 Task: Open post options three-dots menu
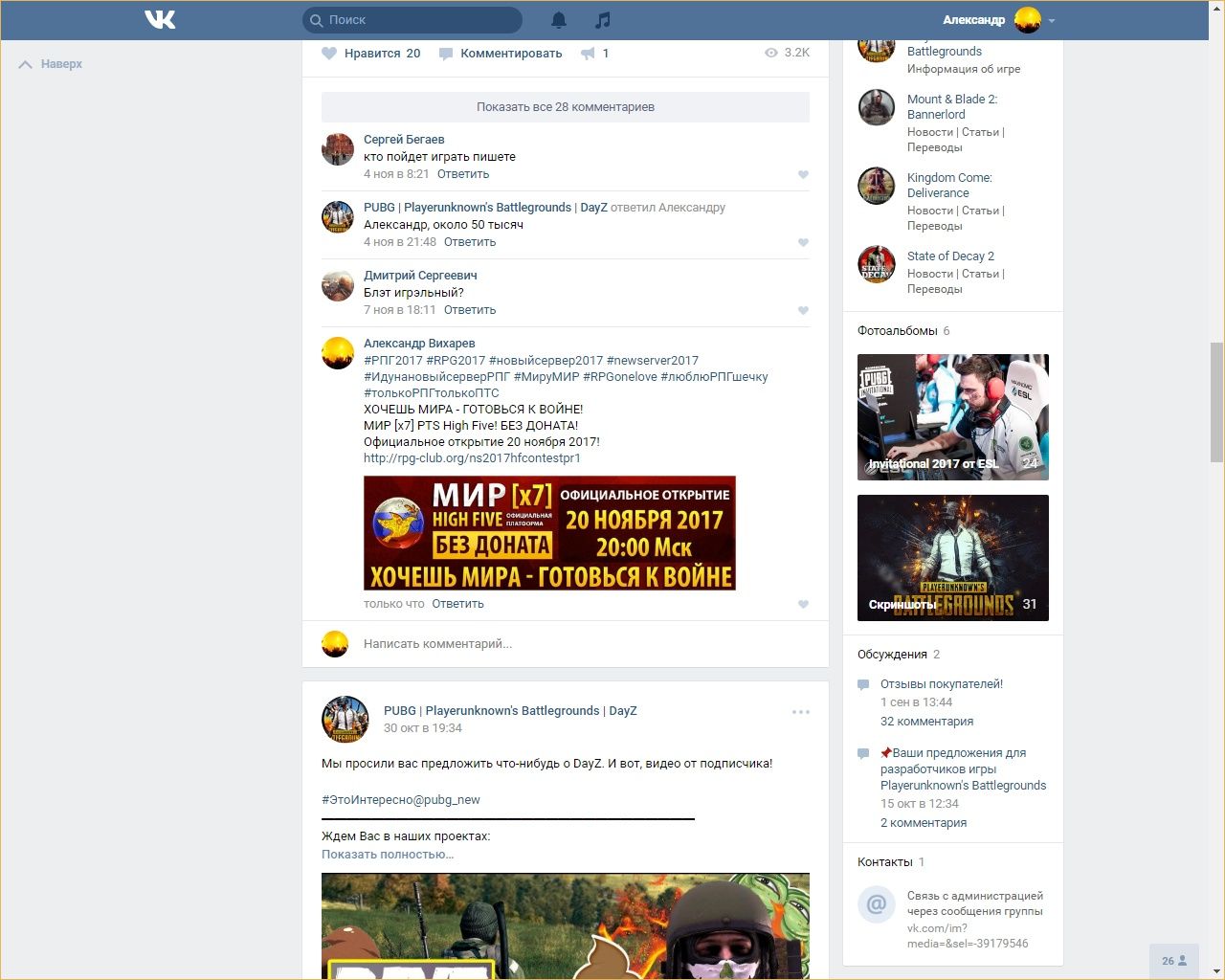coord(801,711)
